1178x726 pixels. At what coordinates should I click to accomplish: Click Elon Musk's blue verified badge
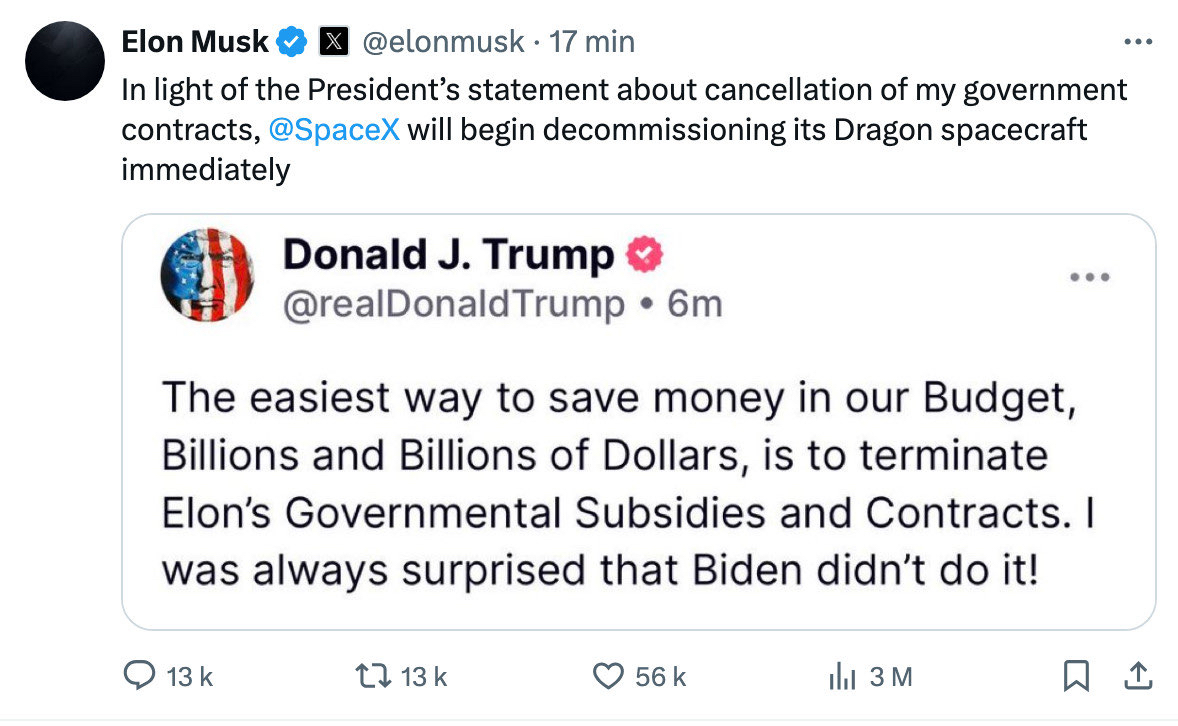tap(292, 41)
